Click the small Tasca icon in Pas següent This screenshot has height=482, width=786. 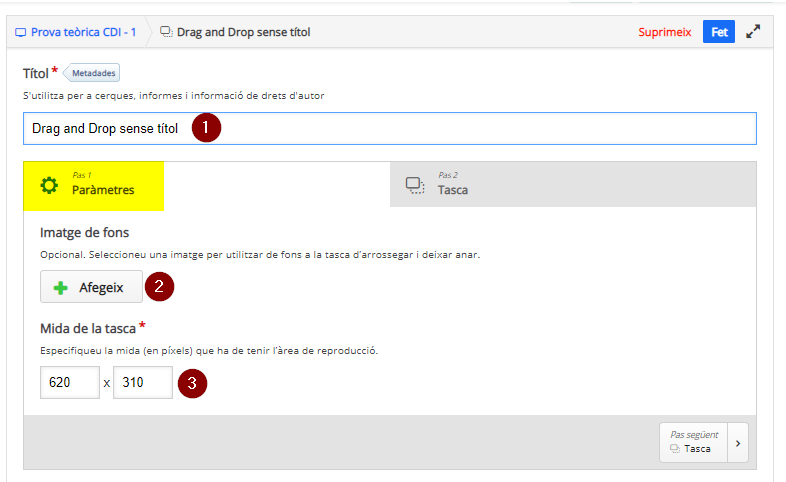coord(675,449)
